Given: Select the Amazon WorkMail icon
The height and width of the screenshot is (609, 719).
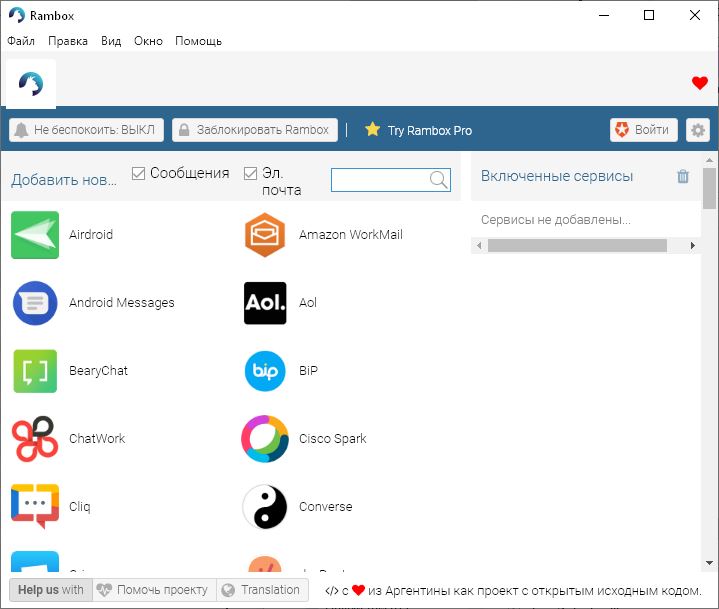Looking at the screenshot, I should 265,235.
